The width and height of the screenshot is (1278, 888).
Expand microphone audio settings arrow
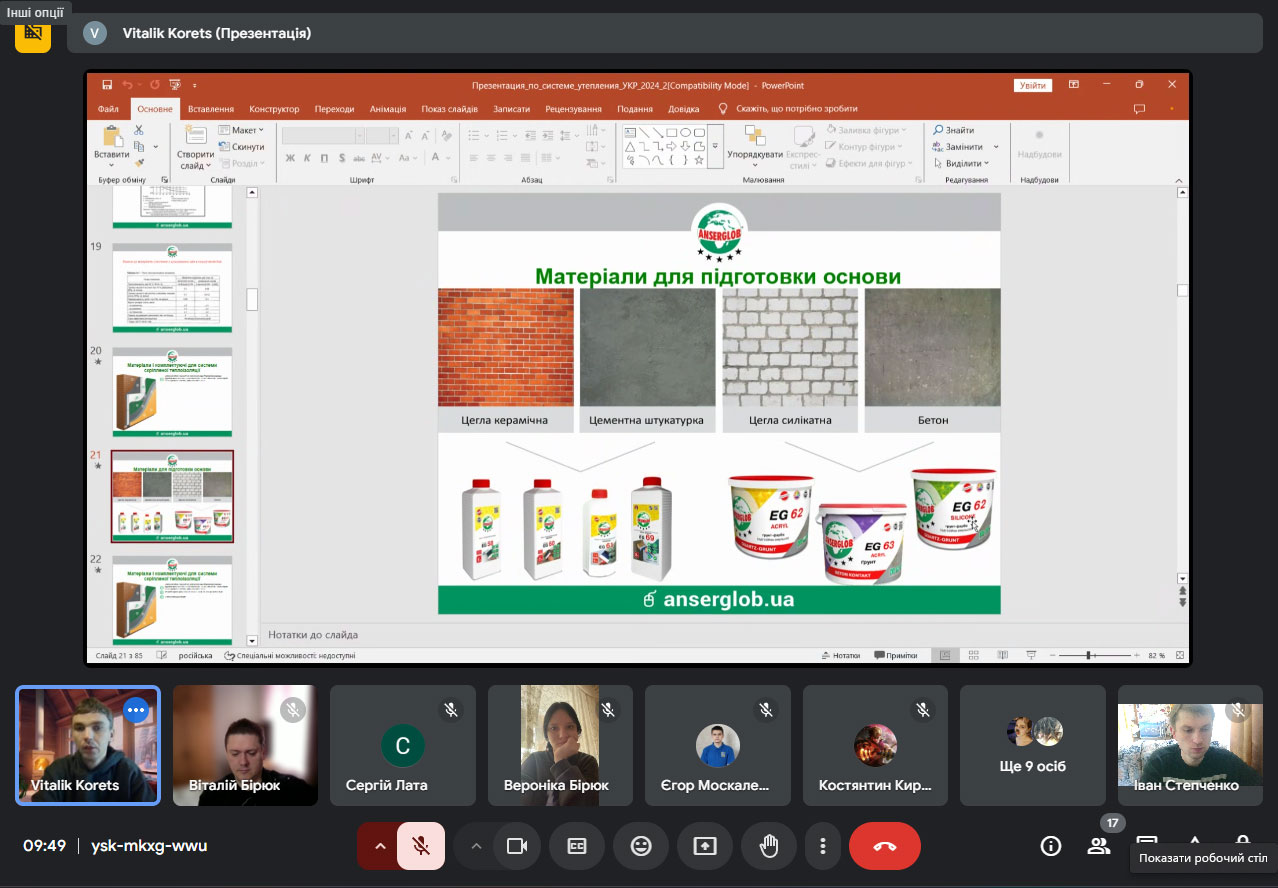[x=379, y=846]
